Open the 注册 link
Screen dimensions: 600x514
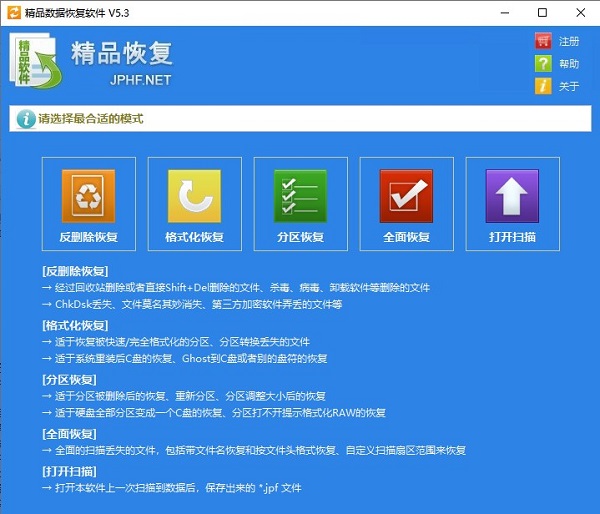click(x=569, y=41)
